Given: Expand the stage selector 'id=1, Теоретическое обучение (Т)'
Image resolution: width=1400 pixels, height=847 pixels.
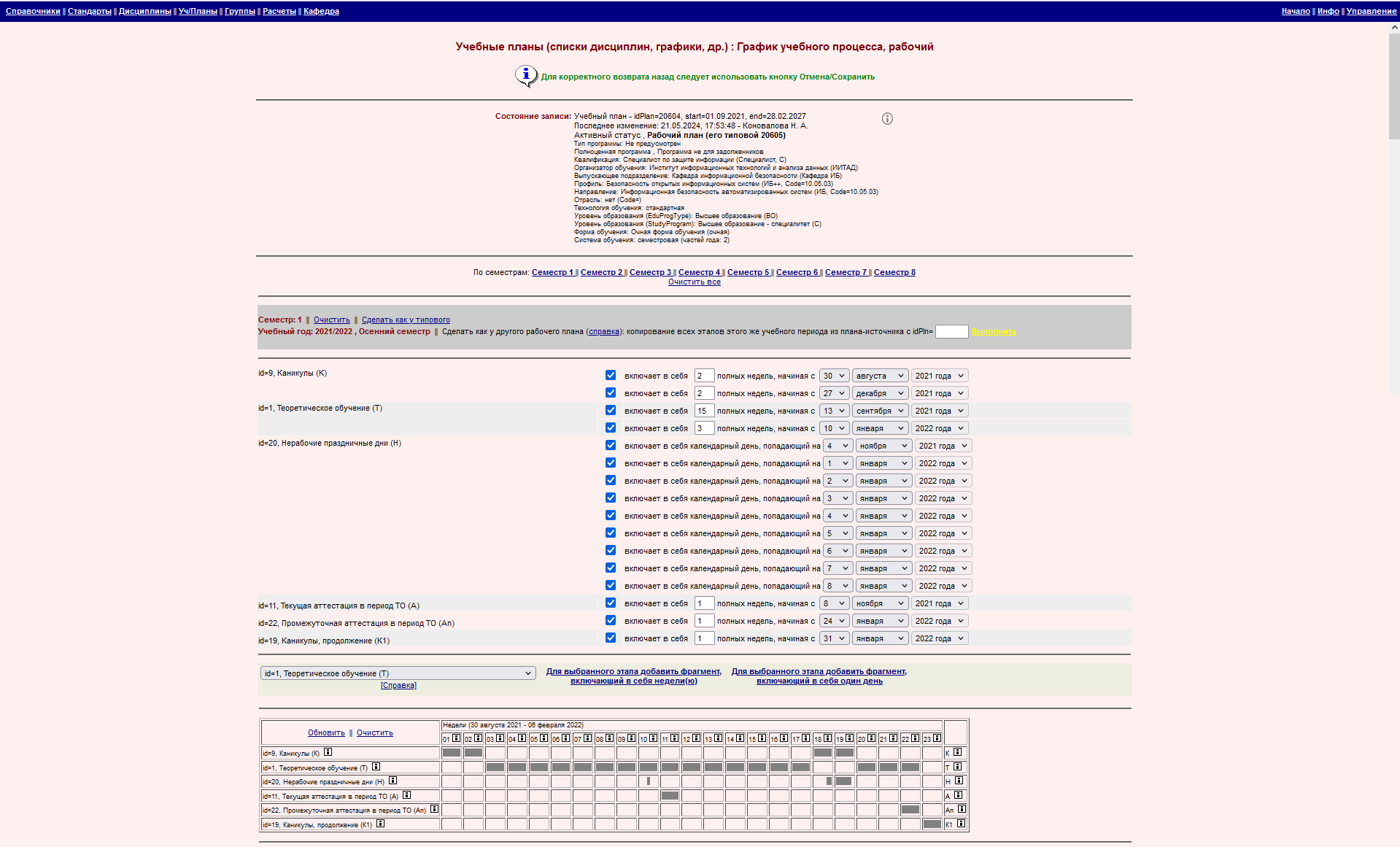Looking at the screenshot, I should pyautogui.click(x=398, y=673).
